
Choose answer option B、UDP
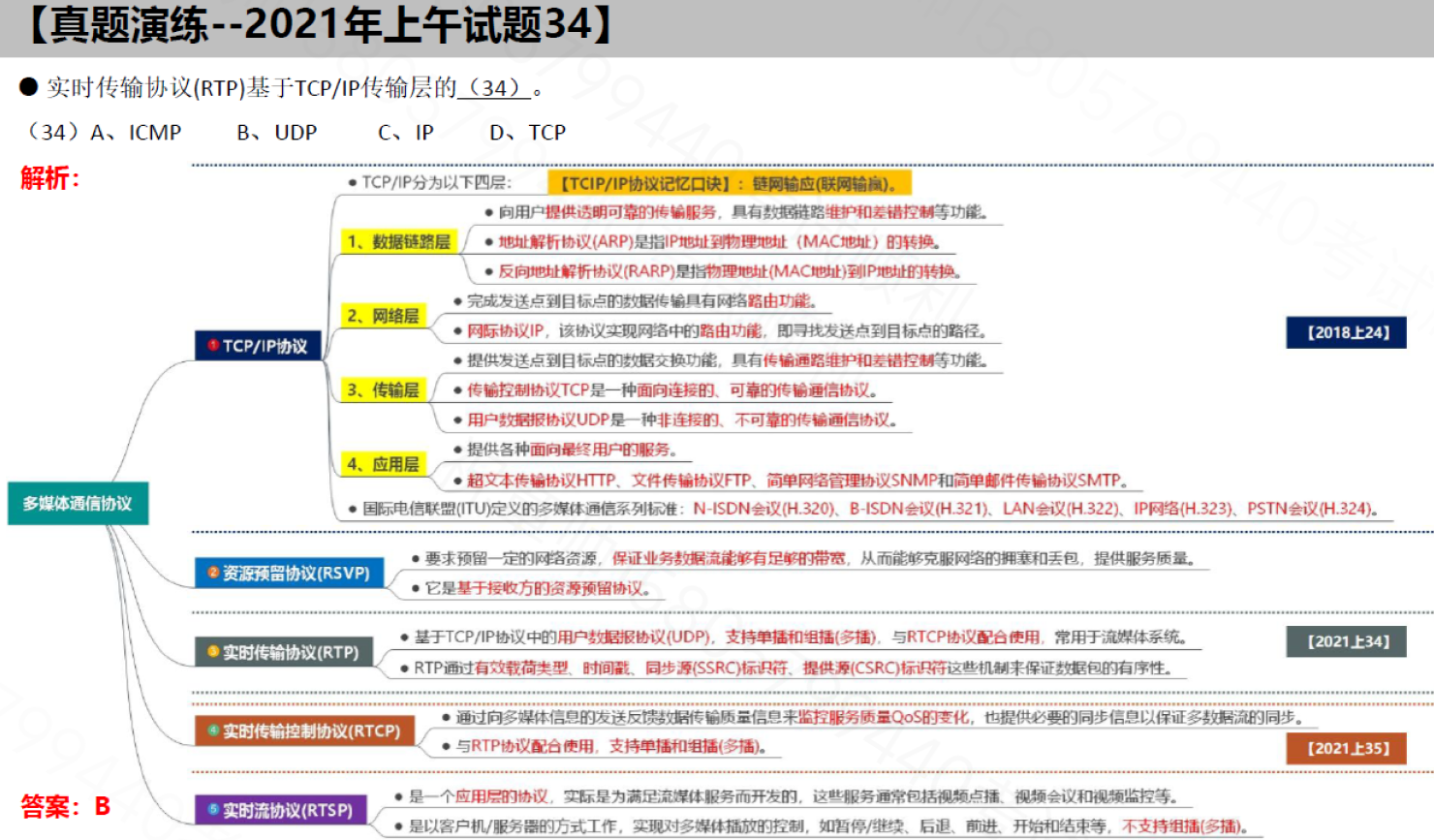tap(277, 133)
